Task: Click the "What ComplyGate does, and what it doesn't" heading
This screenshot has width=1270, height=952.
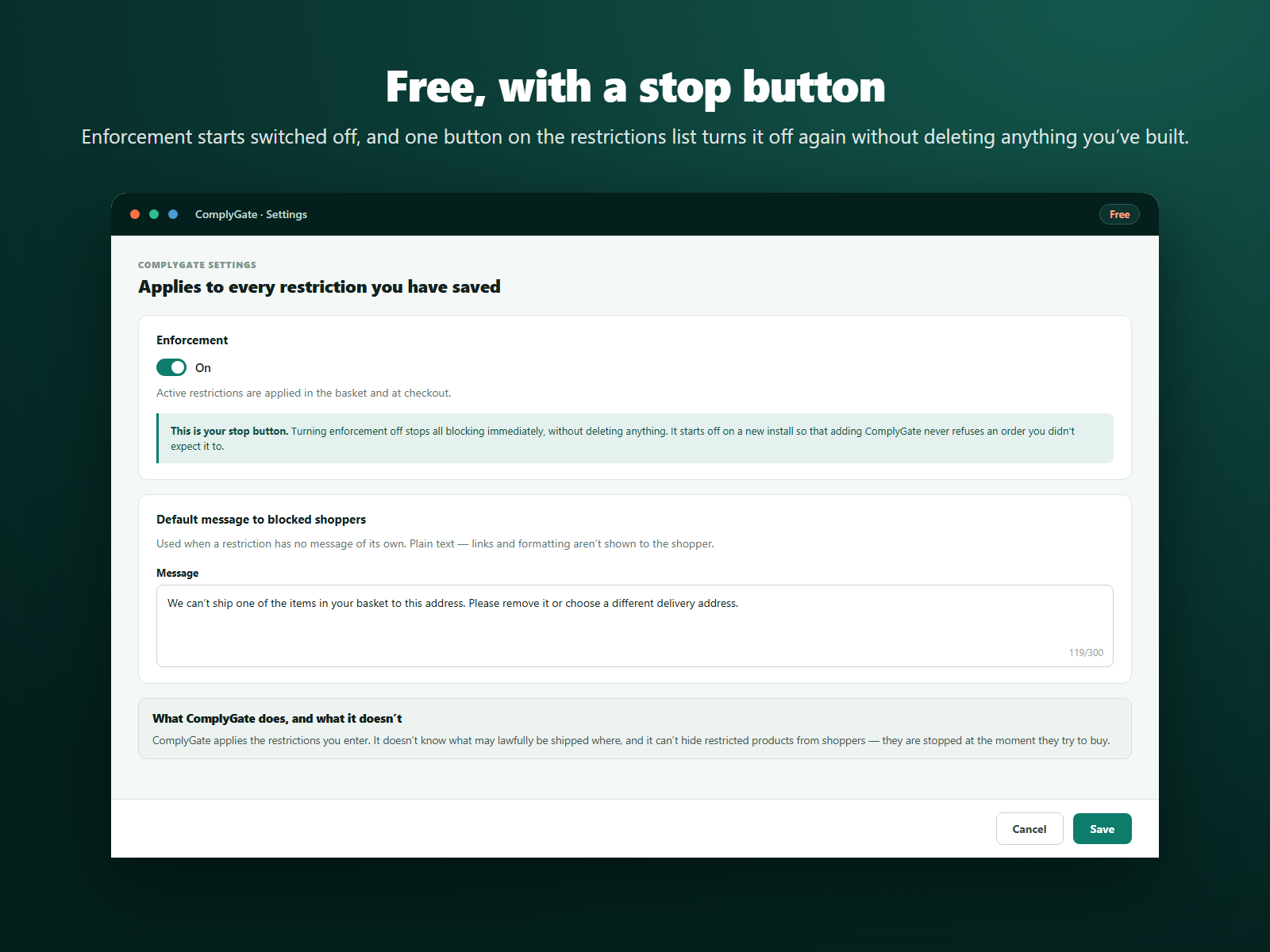Action: (277, 719)
